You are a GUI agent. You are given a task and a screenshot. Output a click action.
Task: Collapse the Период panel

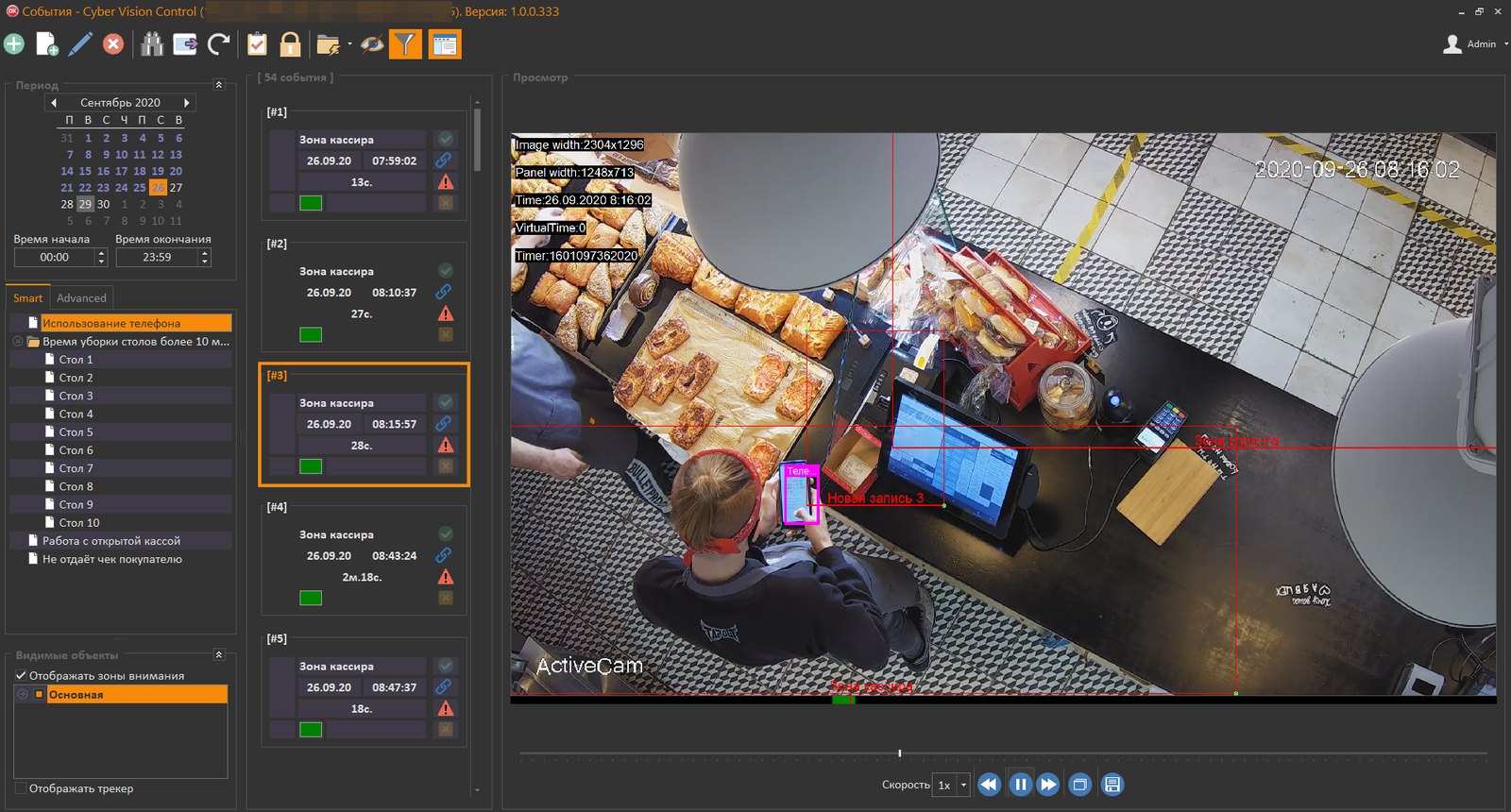[219, 85]
